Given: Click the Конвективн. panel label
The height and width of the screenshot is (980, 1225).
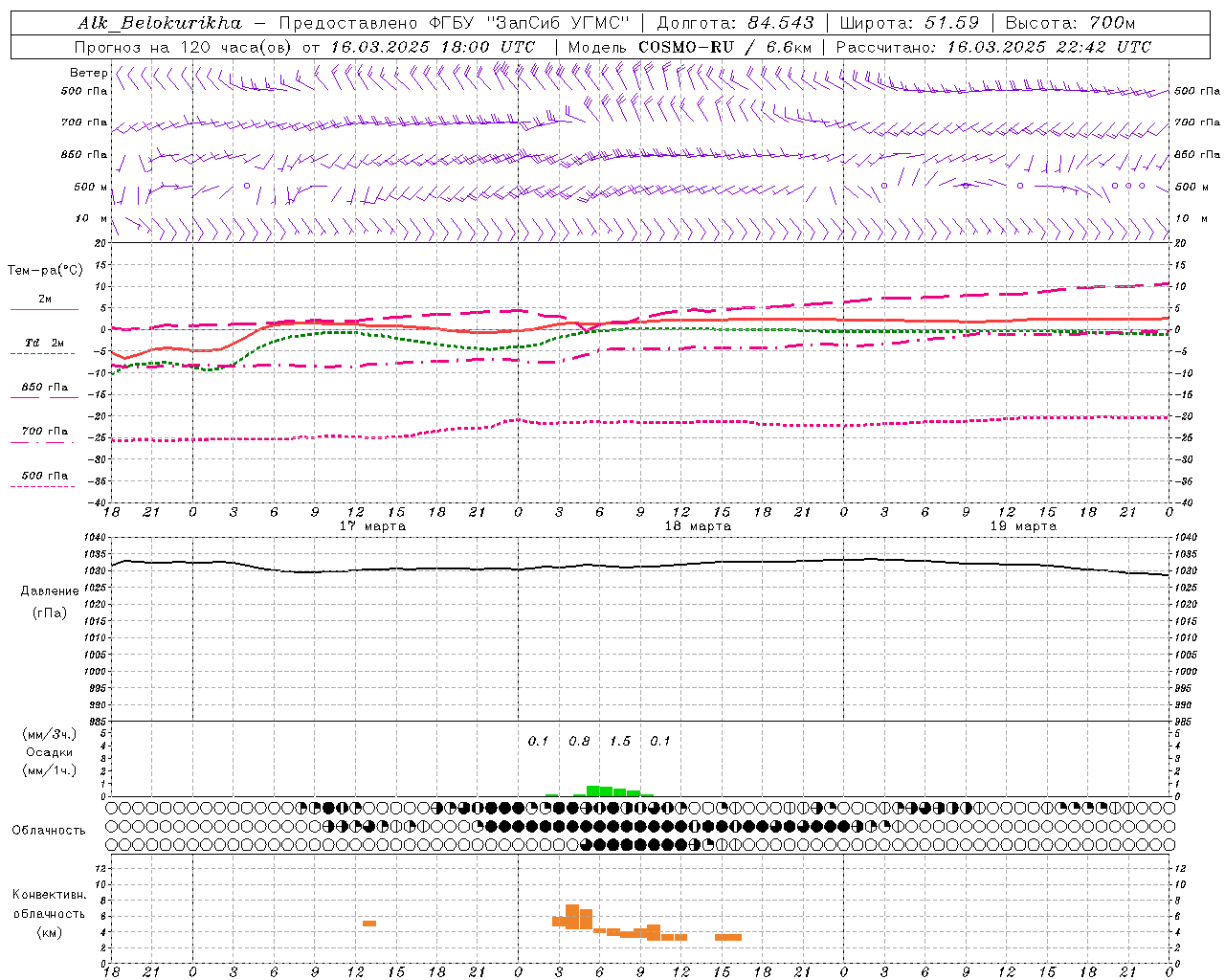Looking at the screenshot, I should (50, 895).
